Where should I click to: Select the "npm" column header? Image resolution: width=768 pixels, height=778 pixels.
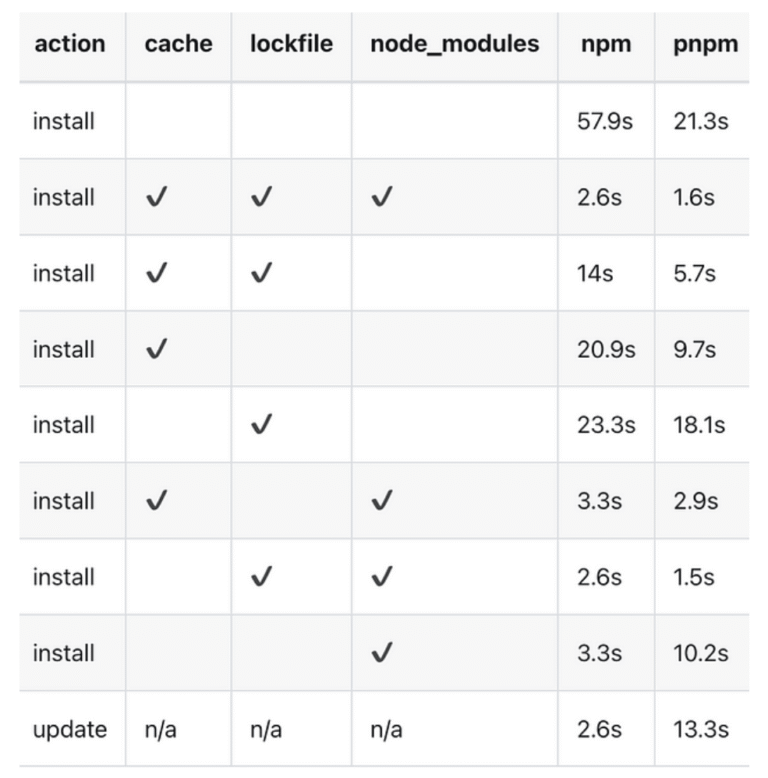click(x=604, y=44)
